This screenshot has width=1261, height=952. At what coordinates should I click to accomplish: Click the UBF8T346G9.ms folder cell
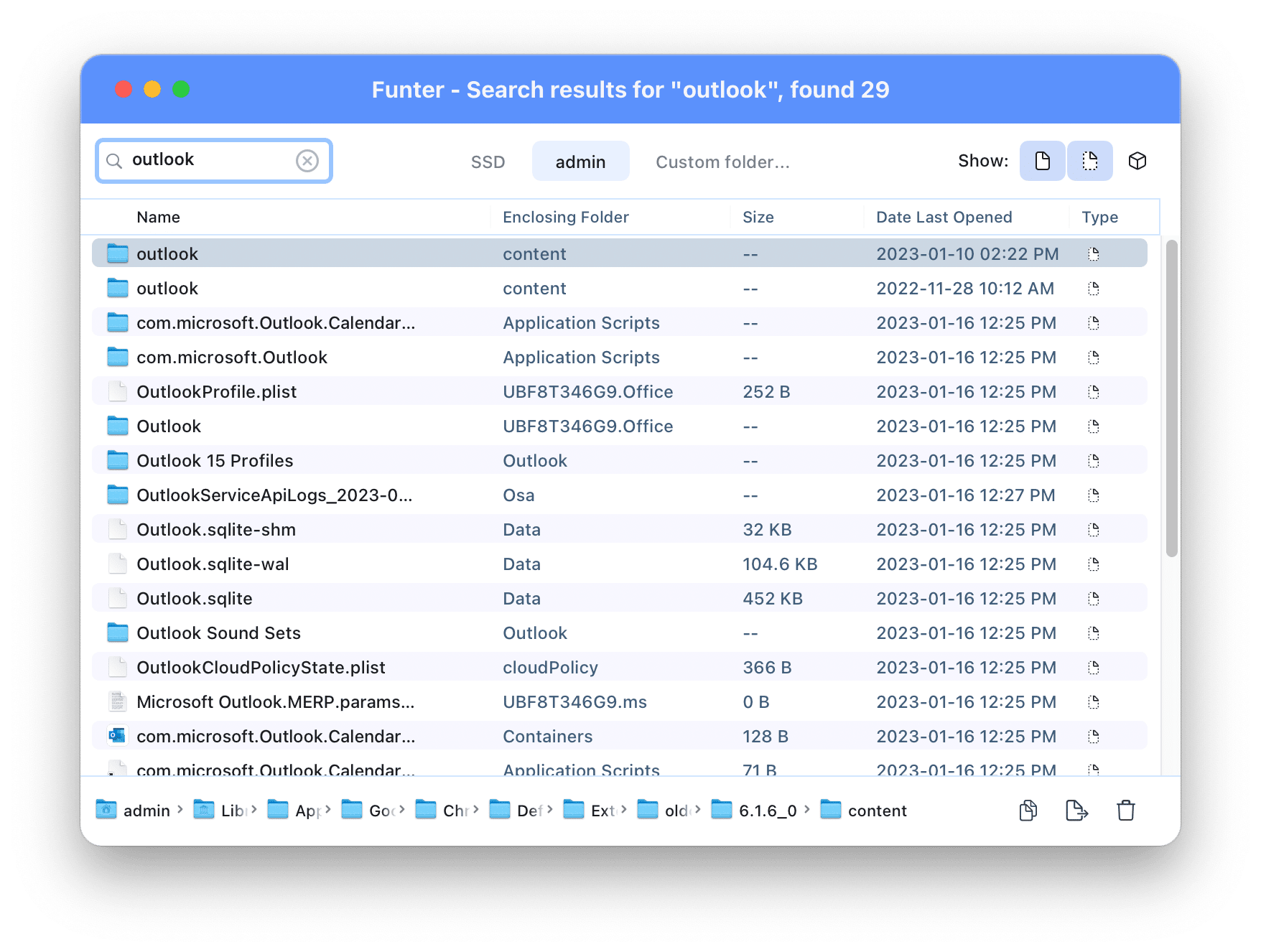pos(574,702)
